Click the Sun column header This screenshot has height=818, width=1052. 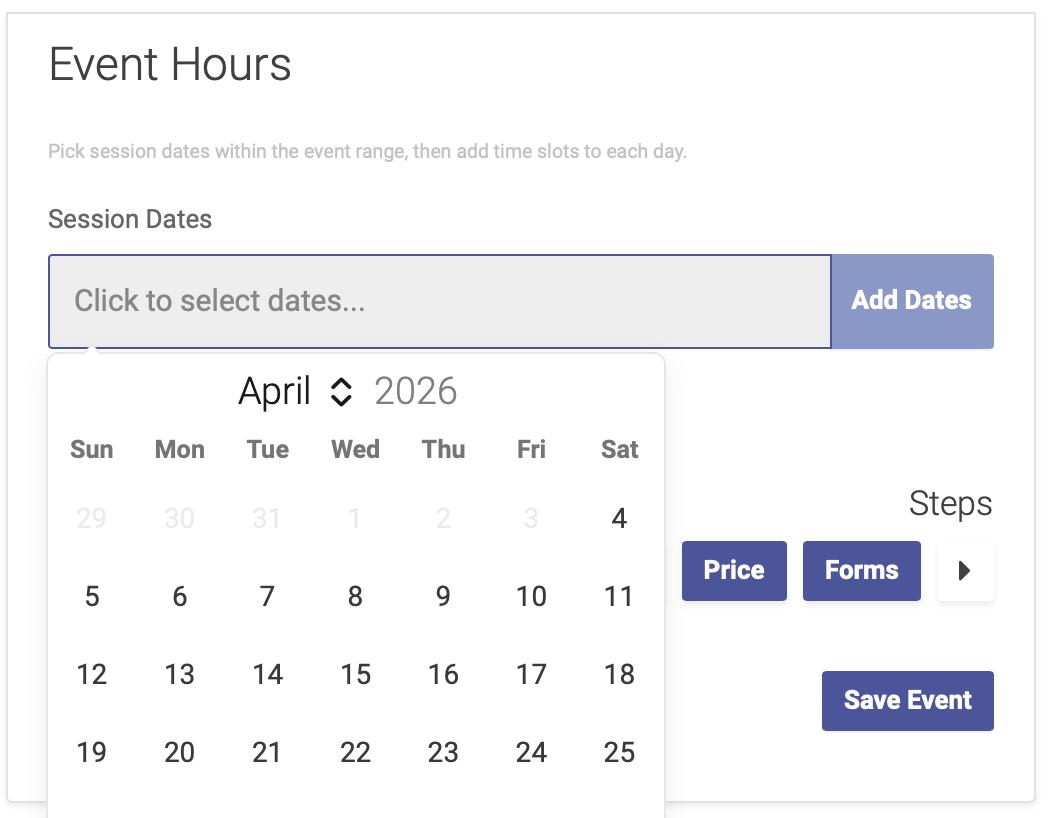coord(91,449)
